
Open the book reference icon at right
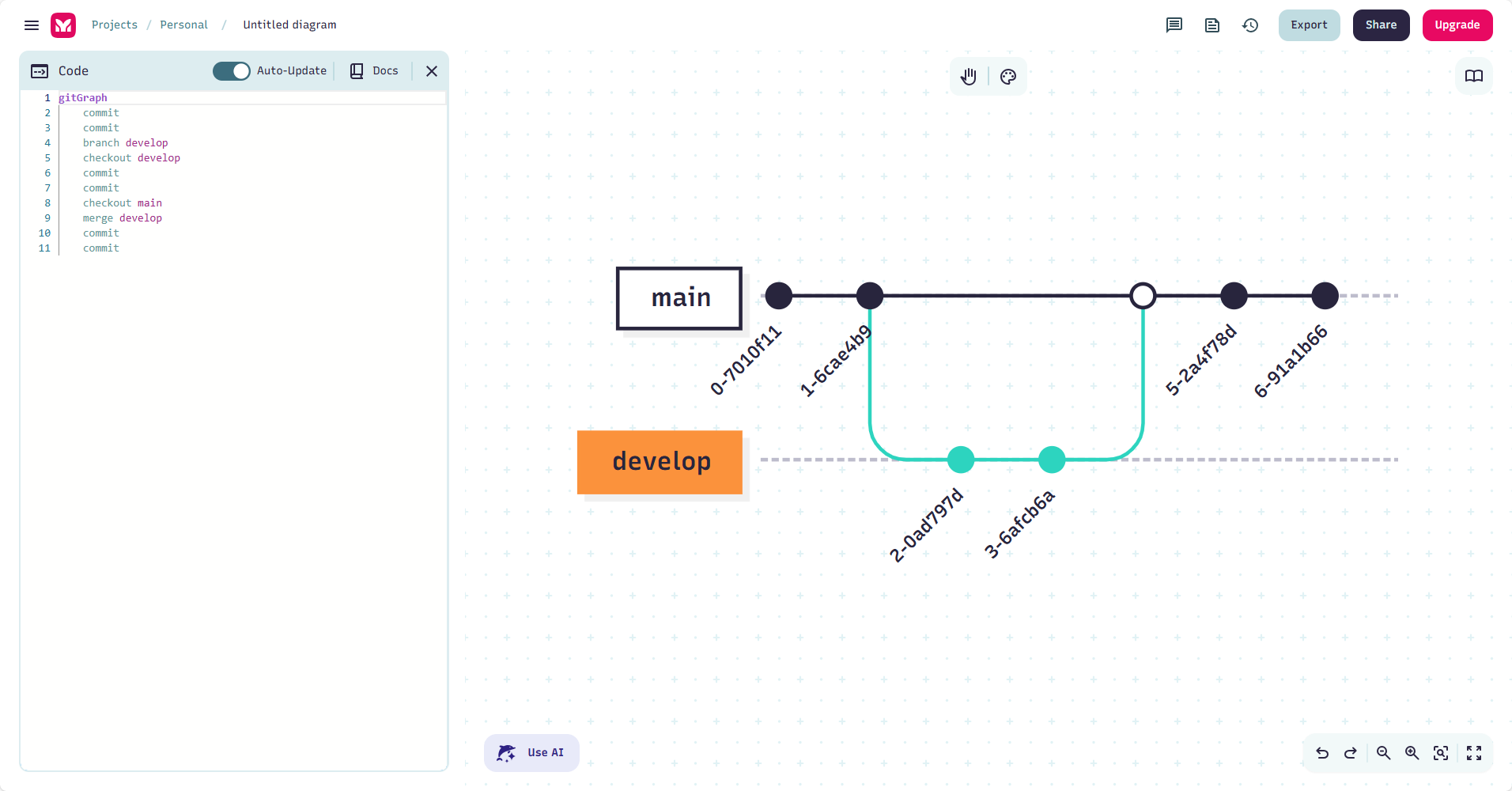(1474, 77)
